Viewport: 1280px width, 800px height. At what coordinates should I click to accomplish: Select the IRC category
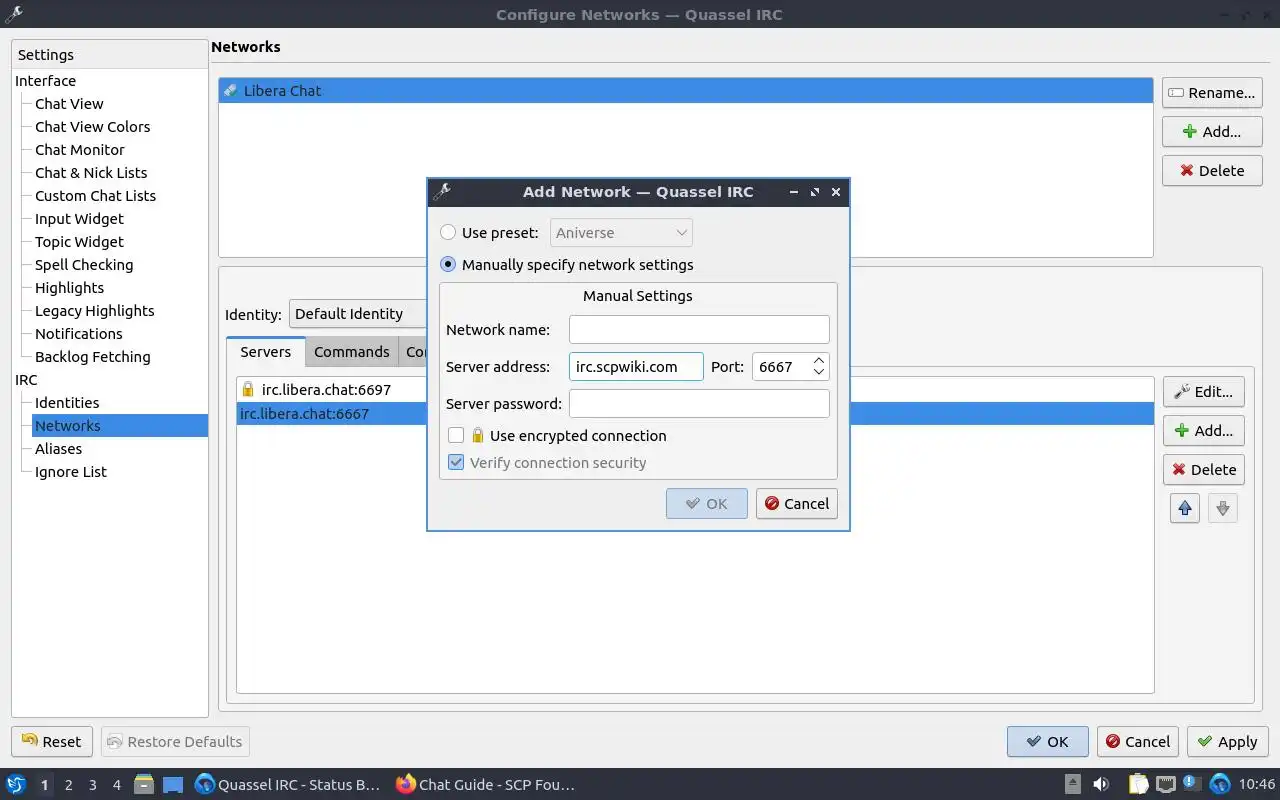[26, 380]
